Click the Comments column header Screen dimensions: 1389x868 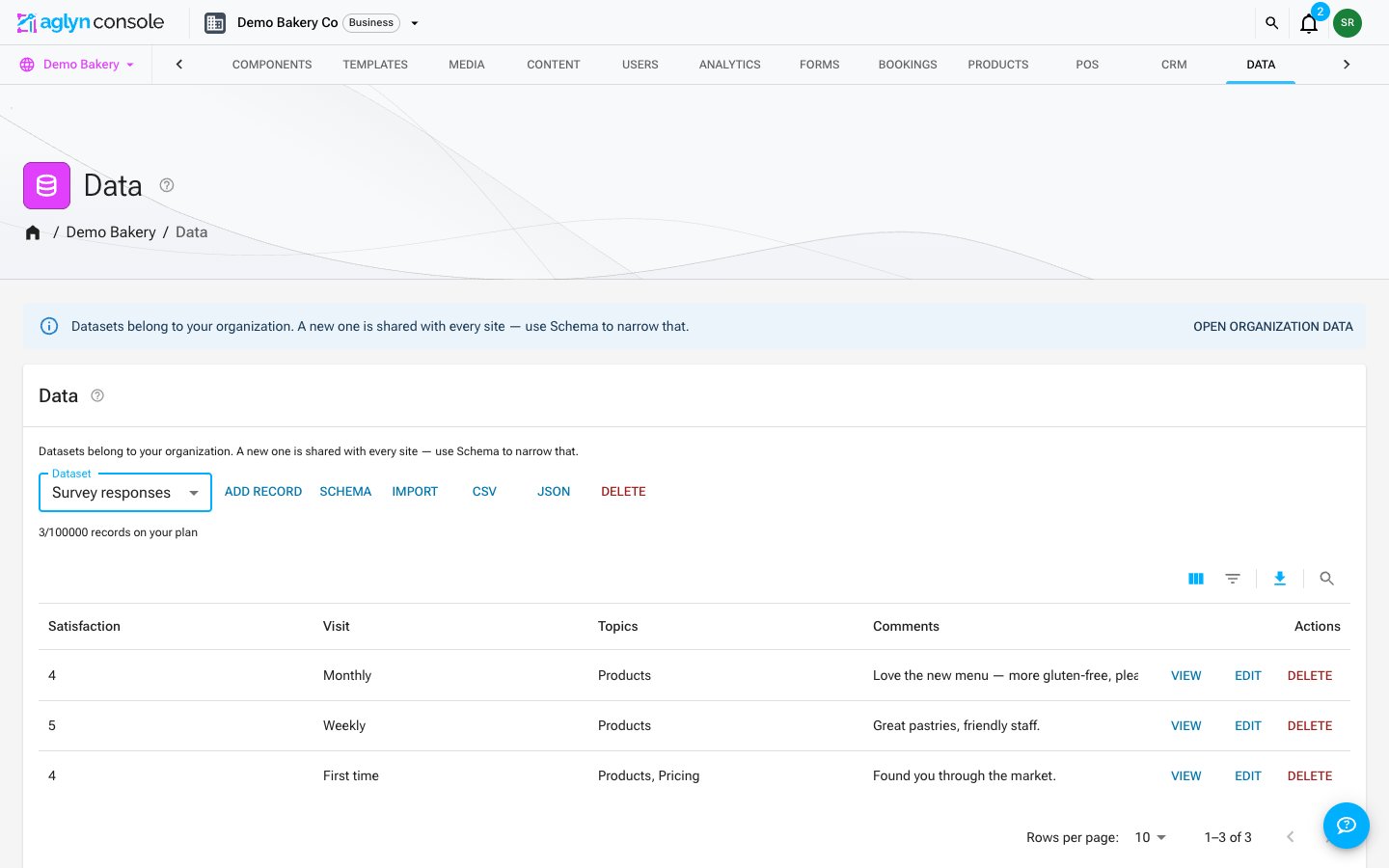[x=906, y=627]
